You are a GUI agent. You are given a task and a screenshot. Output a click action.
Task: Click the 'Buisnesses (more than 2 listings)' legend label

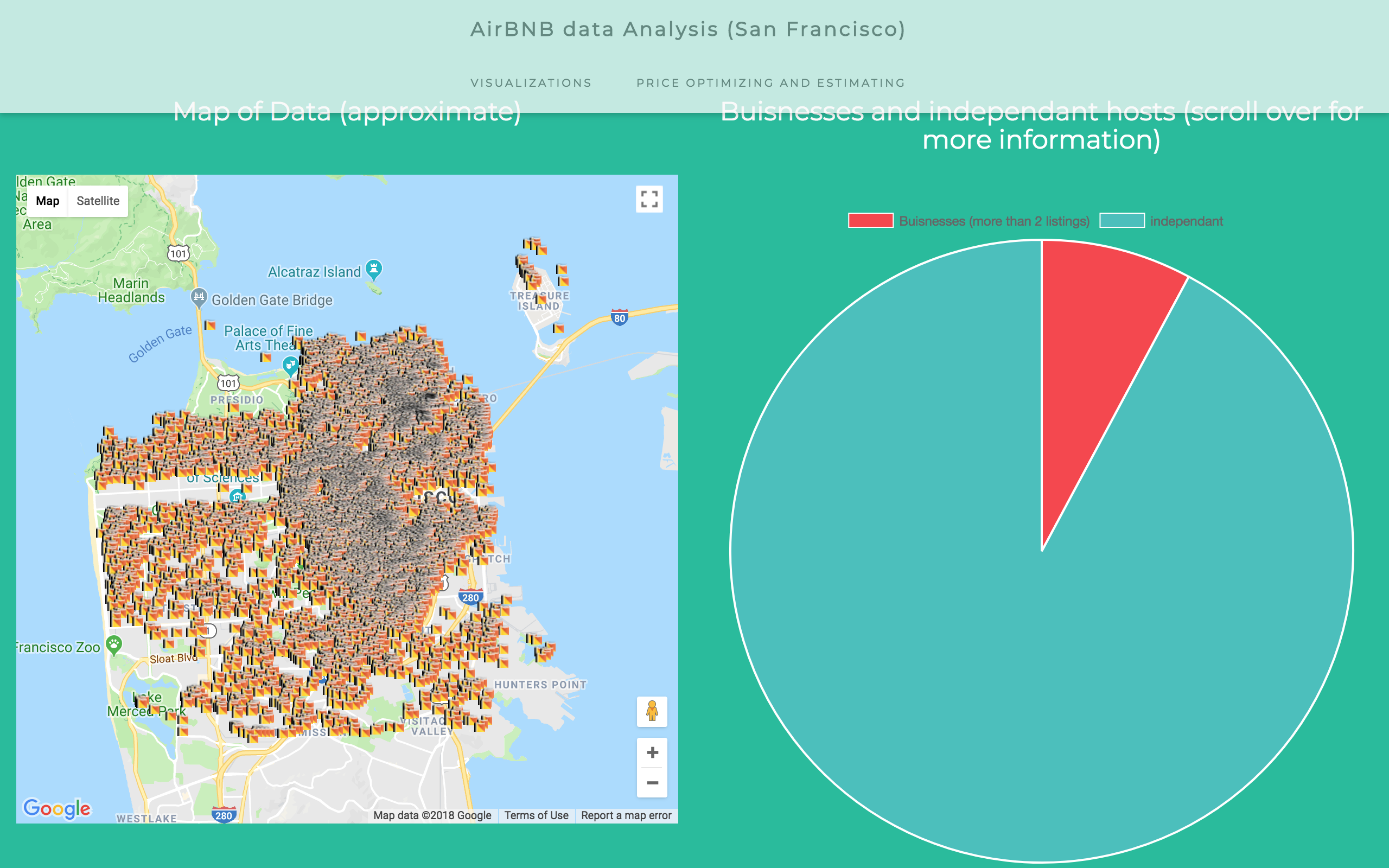(994, 221)
